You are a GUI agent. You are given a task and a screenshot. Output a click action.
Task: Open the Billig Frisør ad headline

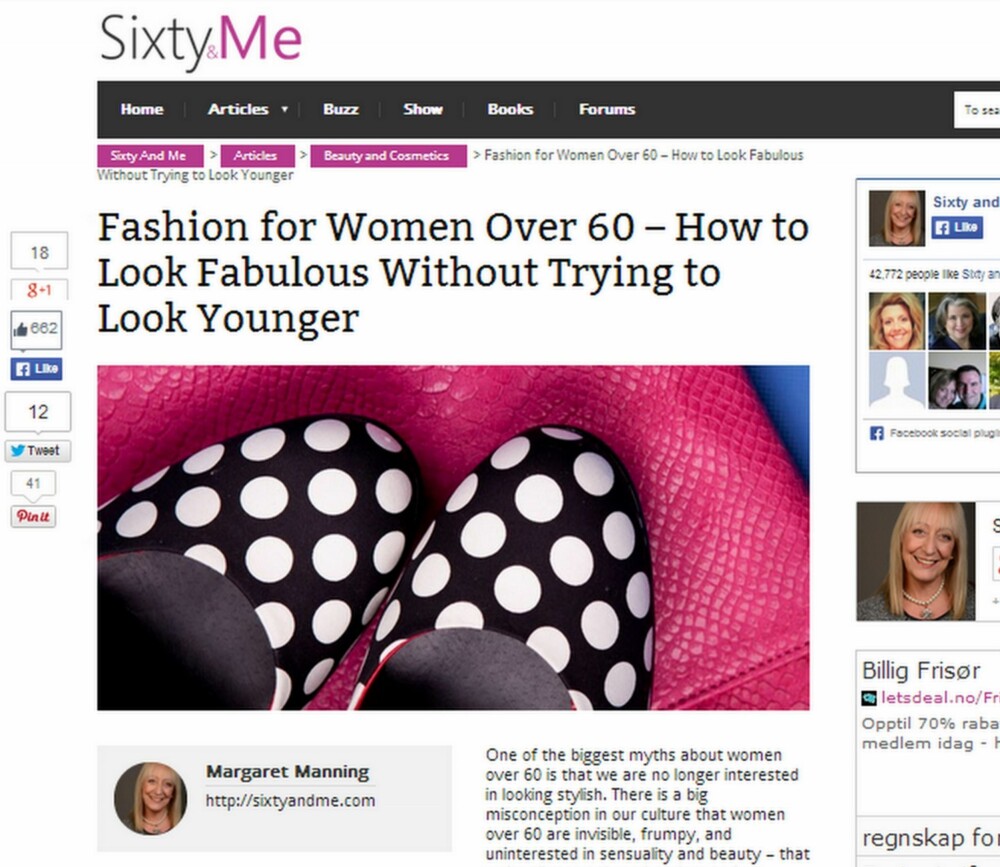[x=921, y=671]
